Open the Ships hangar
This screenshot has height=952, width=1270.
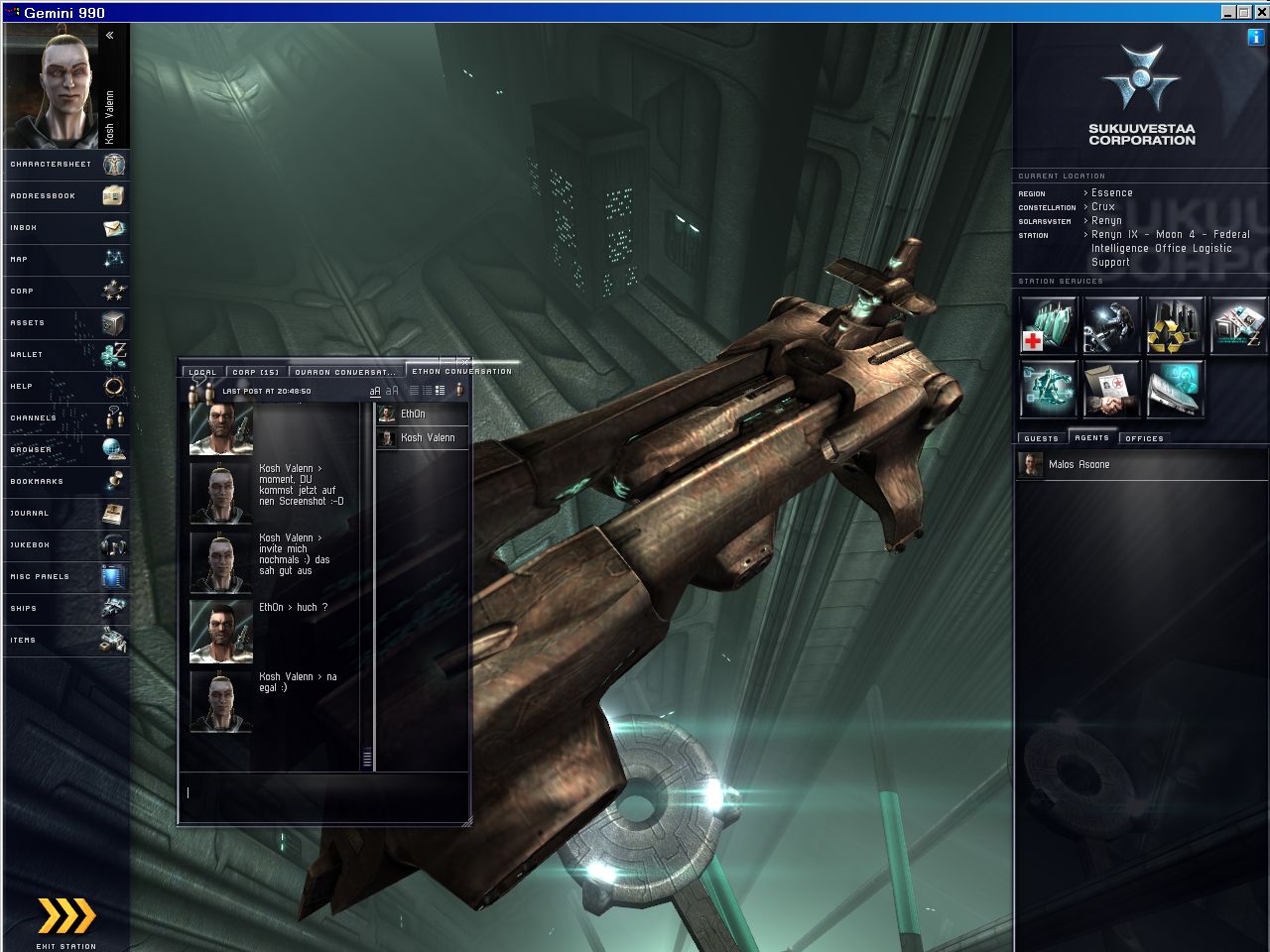click(65, 609)
